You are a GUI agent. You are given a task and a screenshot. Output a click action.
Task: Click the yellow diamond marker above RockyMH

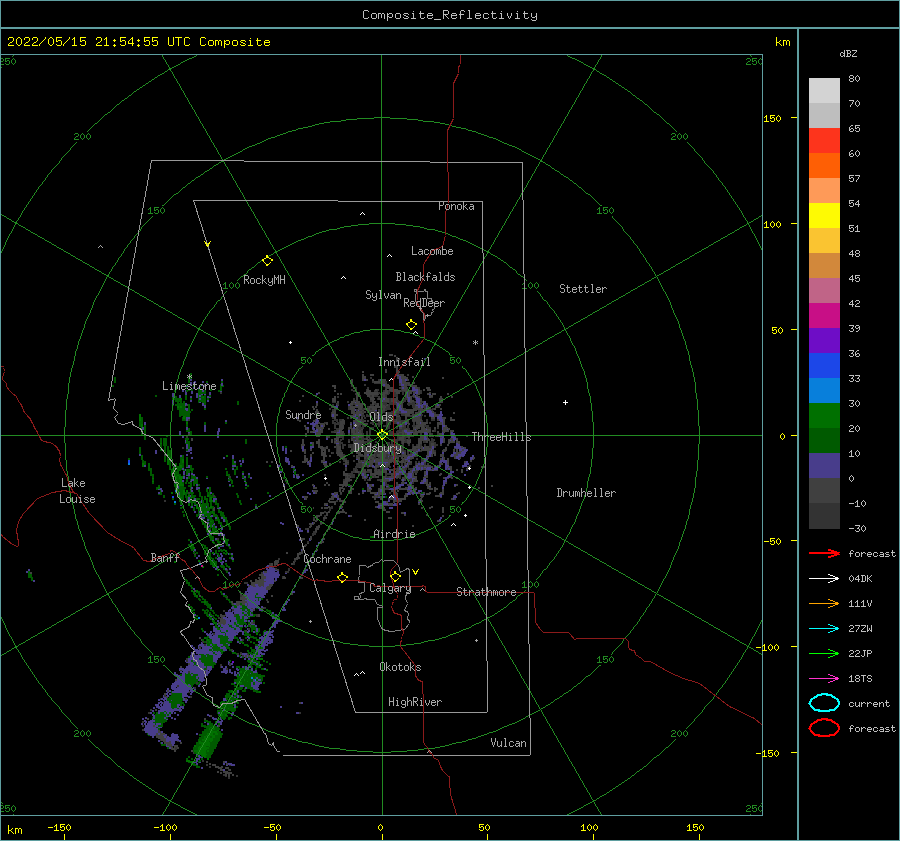click(x=267, y=261)
